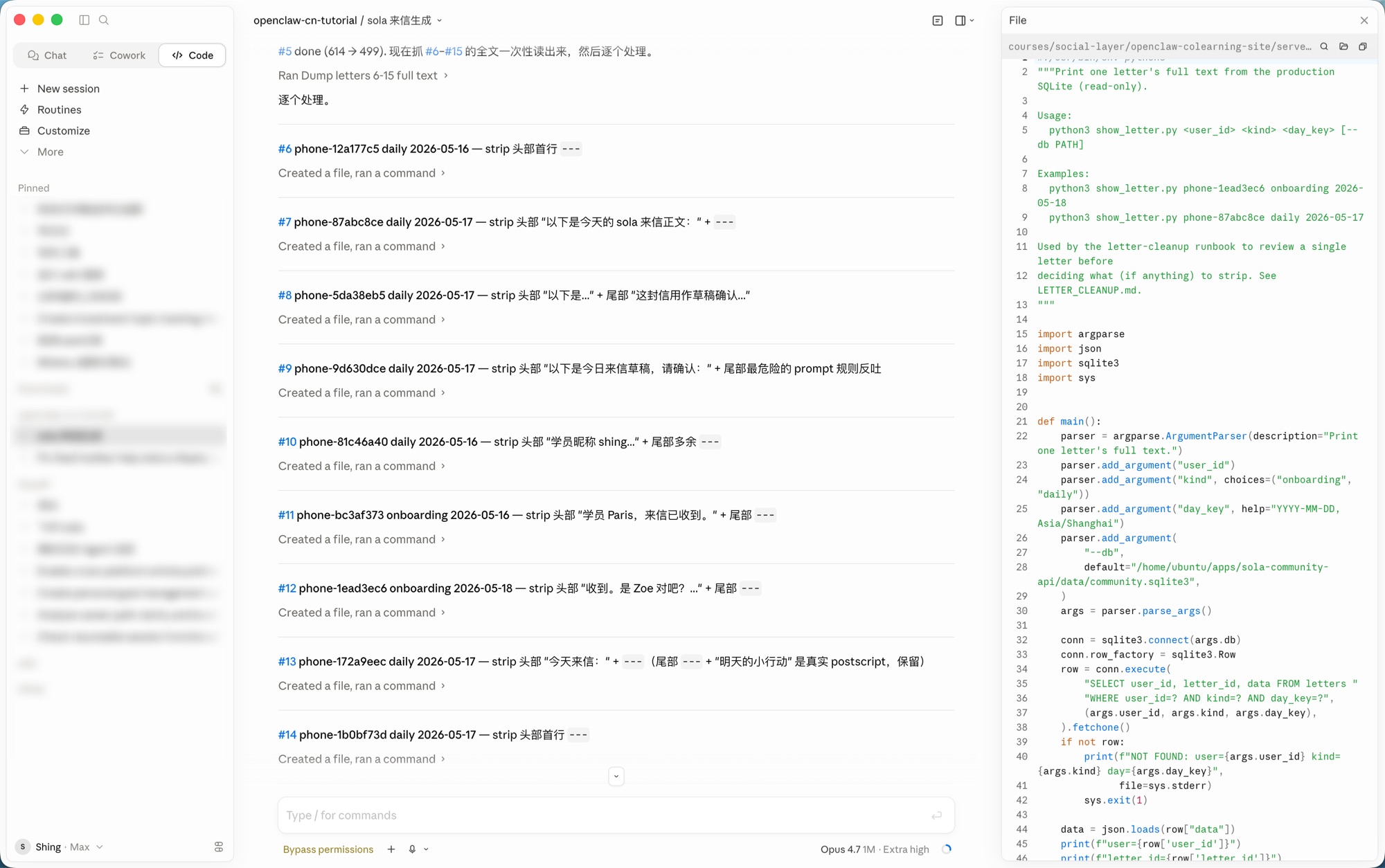Toggle the right side panel layout icon

tap(960, 21)
